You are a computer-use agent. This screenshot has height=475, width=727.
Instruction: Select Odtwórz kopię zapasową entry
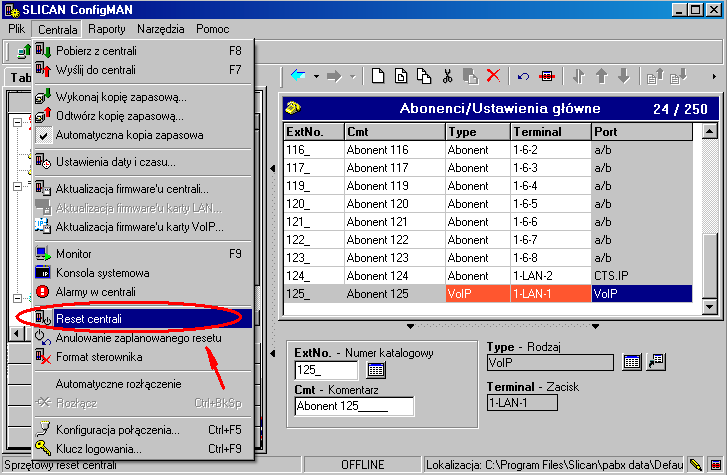143,116
